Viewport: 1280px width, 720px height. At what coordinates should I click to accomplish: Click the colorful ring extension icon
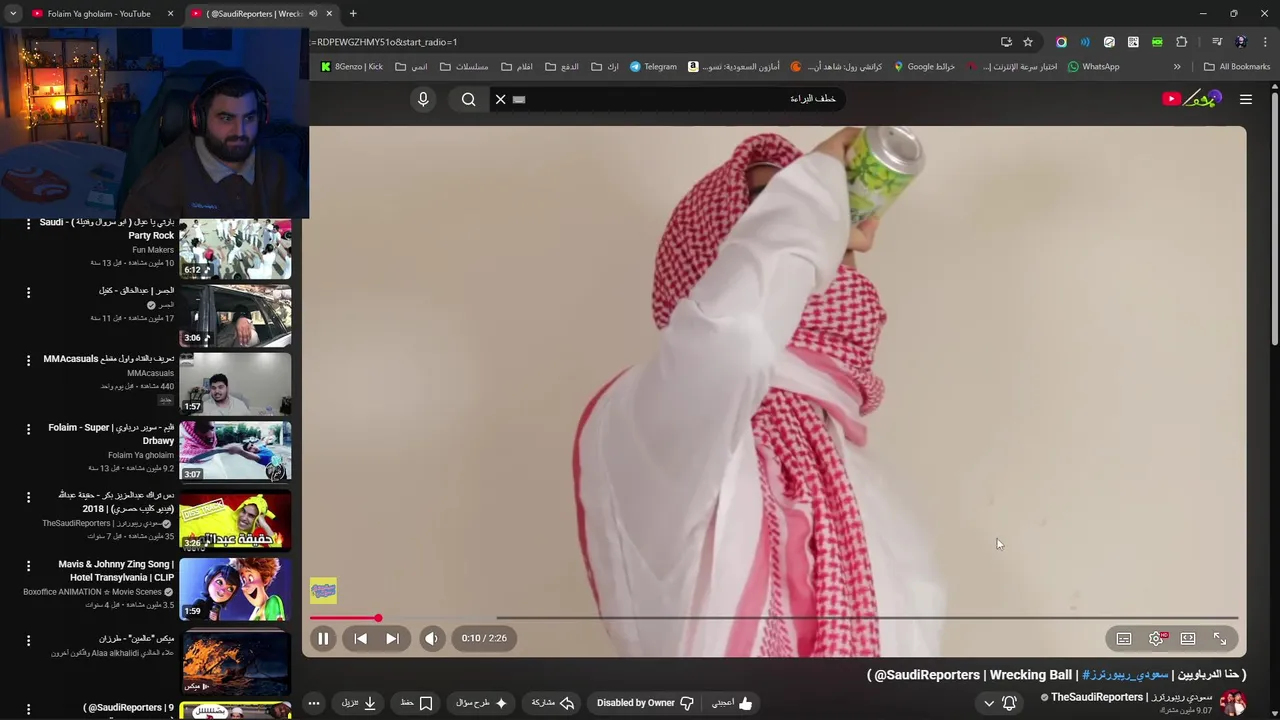1061,42
